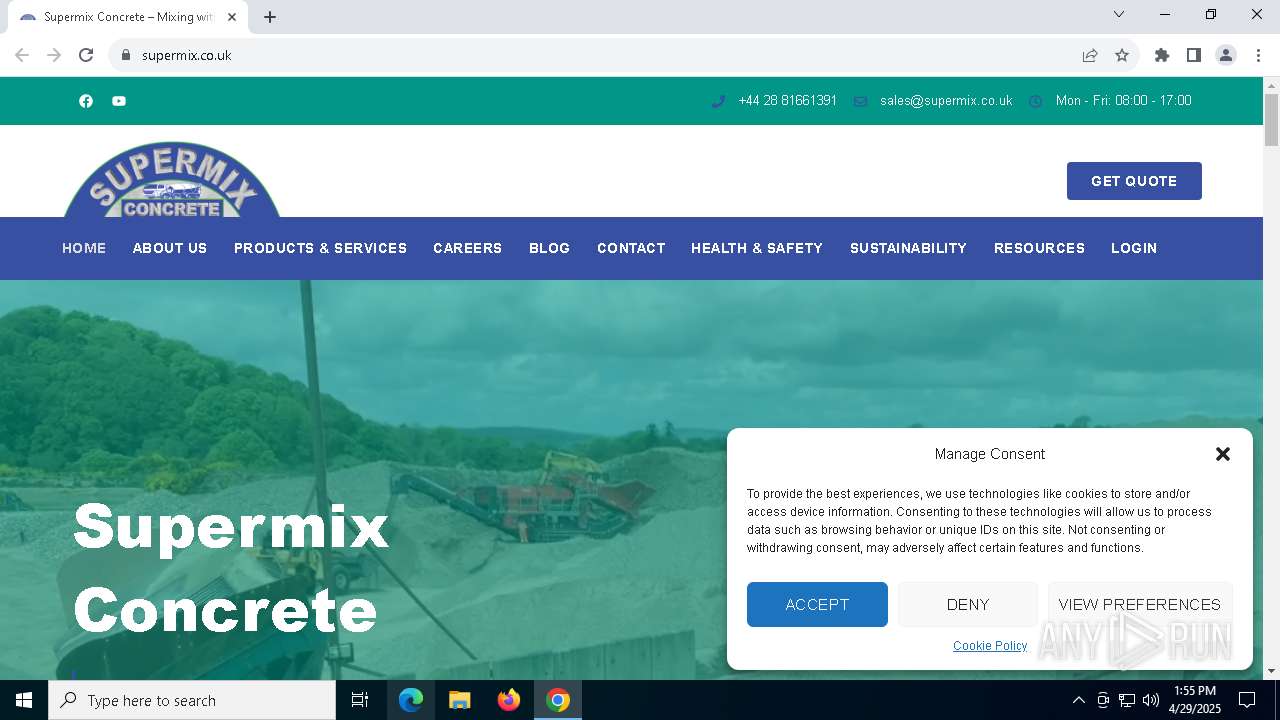Click the page vertical scrollbar thumb

(1271, 120)
